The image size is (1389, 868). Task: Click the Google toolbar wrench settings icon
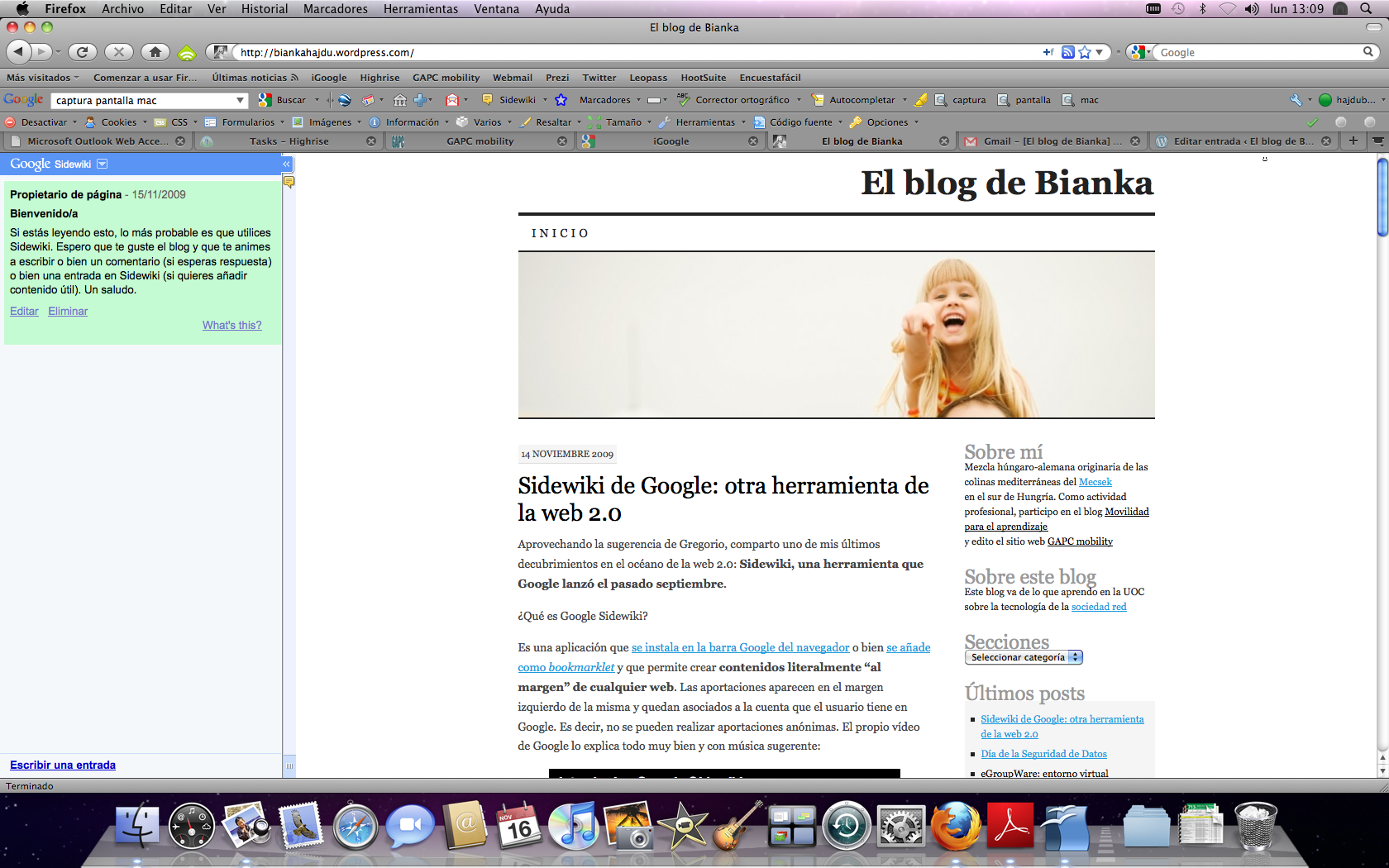click(1296, 100)
